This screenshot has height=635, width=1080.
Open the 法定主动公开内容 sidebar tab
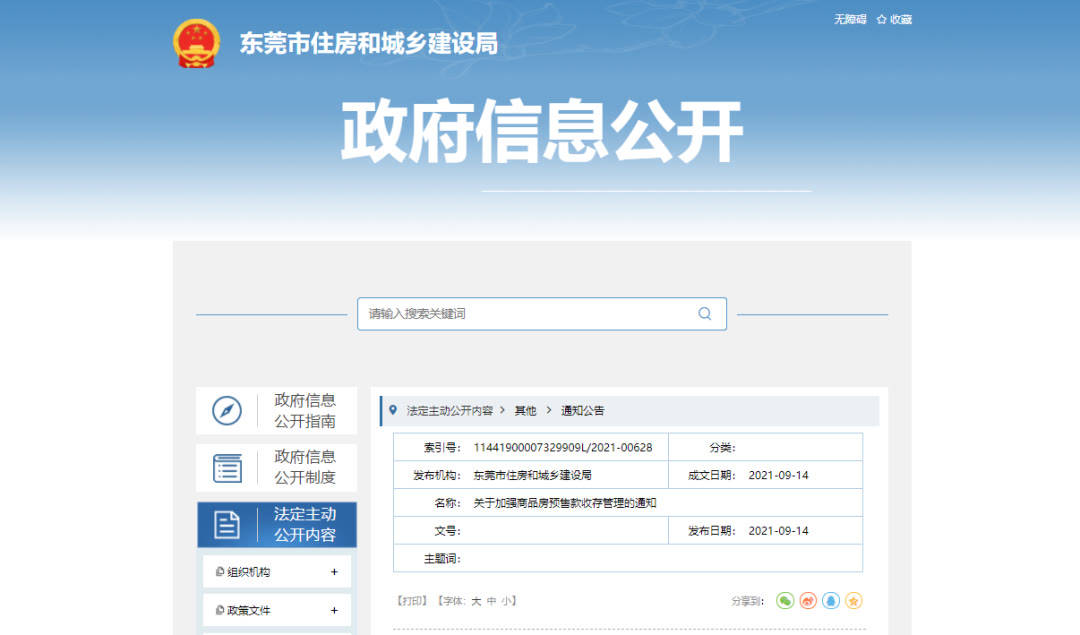(276, 524)
